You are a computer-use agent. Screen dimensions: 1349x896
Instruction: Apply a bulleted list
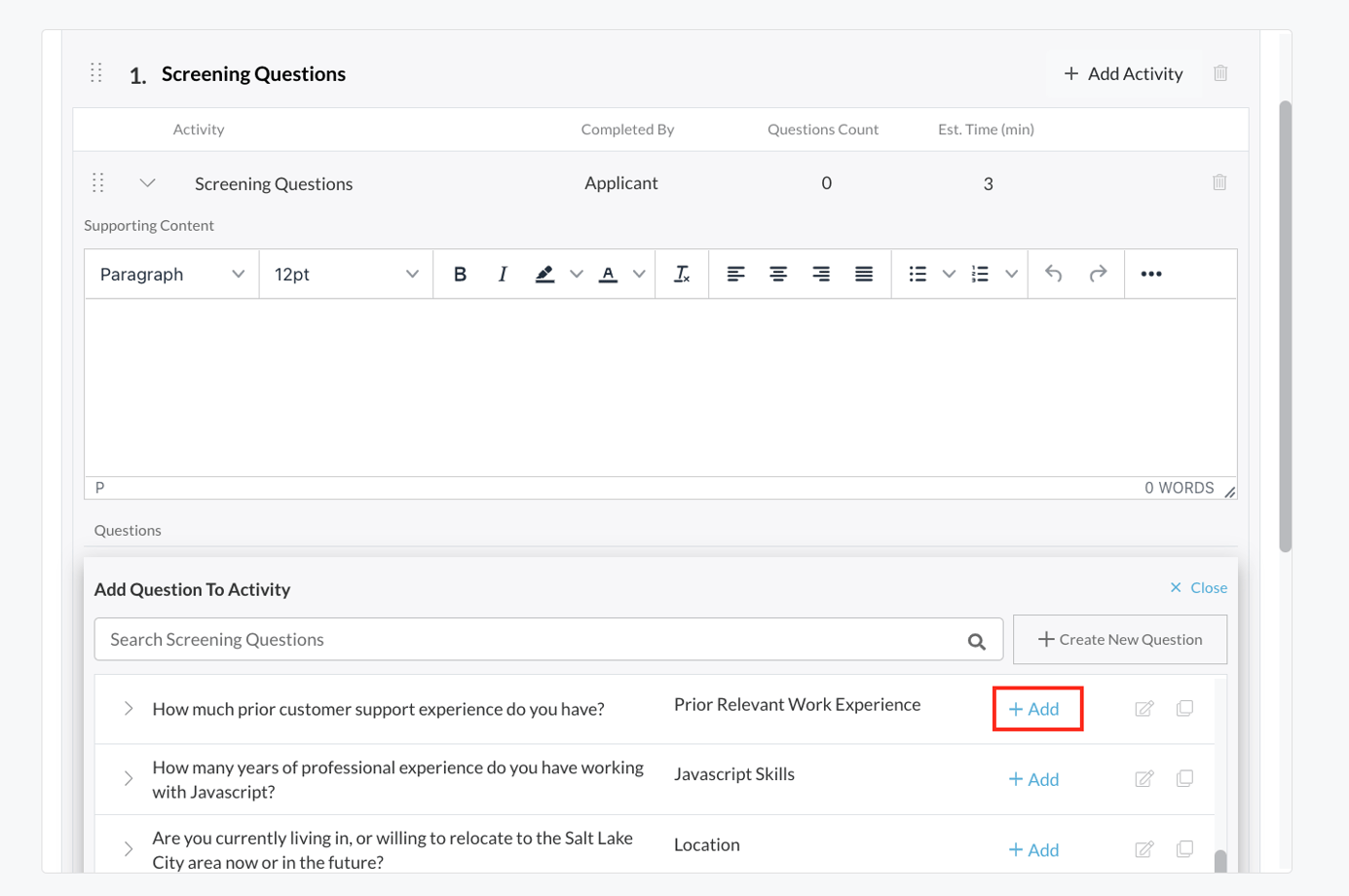(917, 274)
